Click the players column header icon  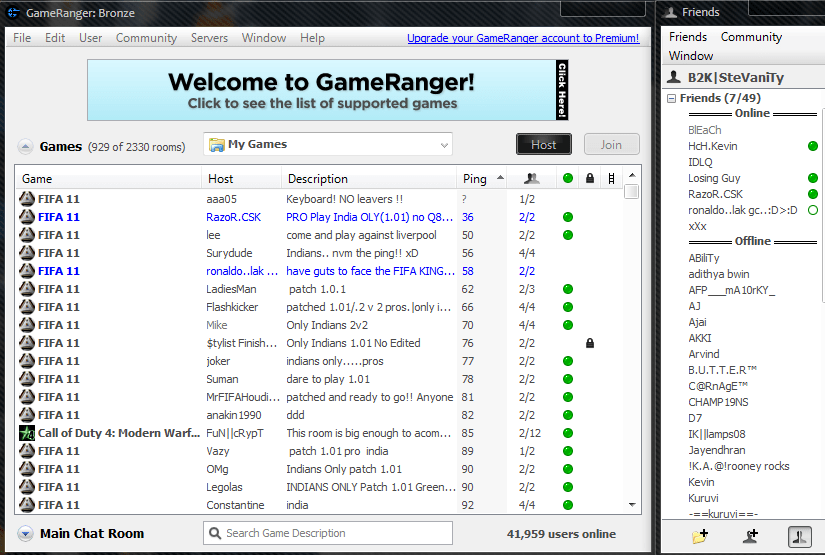pyautogui.click(x=531, y=179)
